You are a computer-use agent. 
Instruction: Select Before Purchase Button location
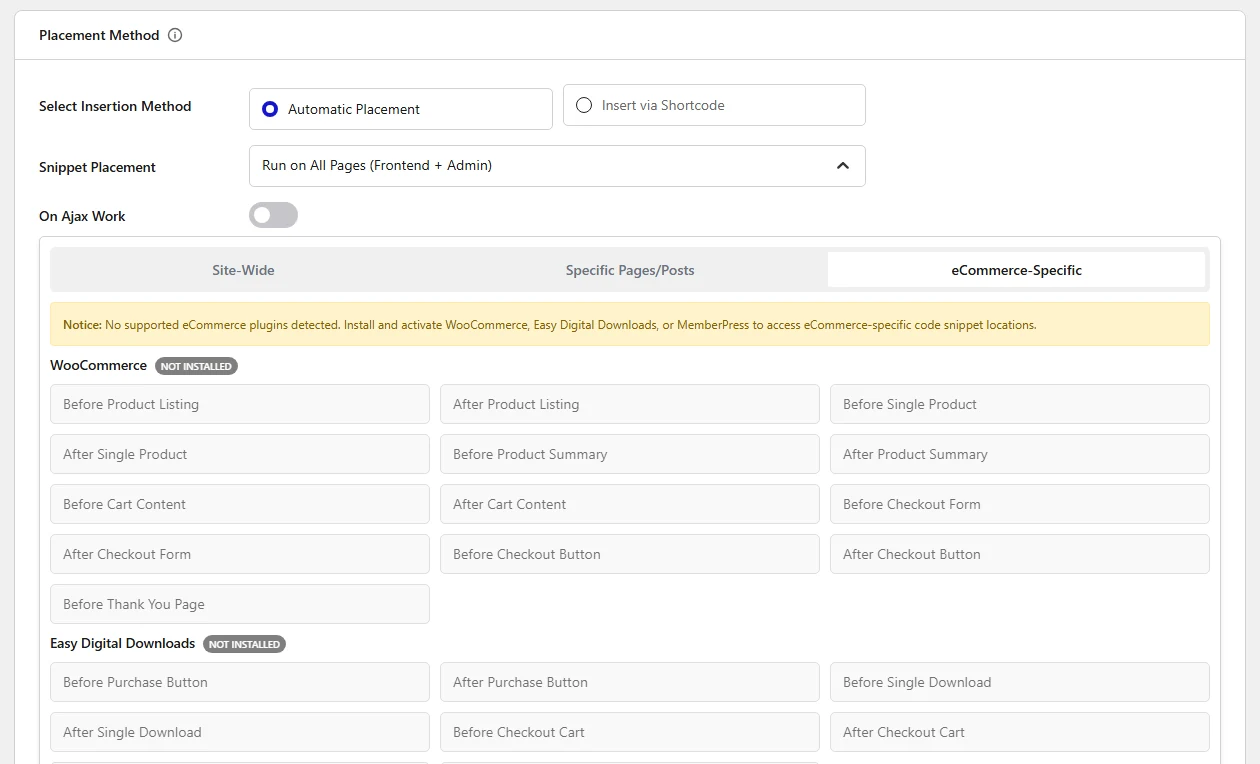click(x=240, y=682)
